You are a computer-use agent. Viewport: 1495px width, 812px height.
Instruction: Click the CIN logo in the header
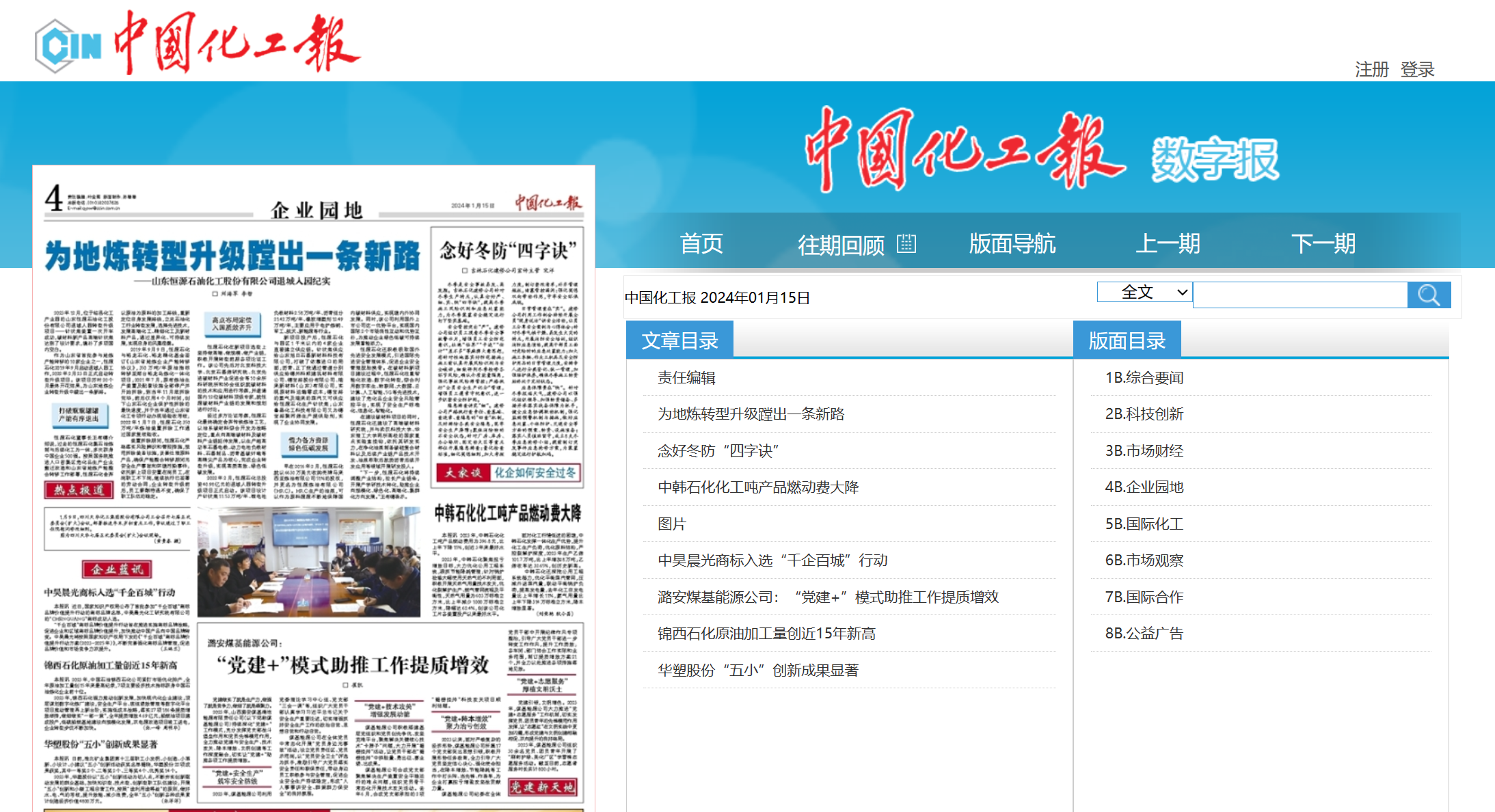click(68, 46)
